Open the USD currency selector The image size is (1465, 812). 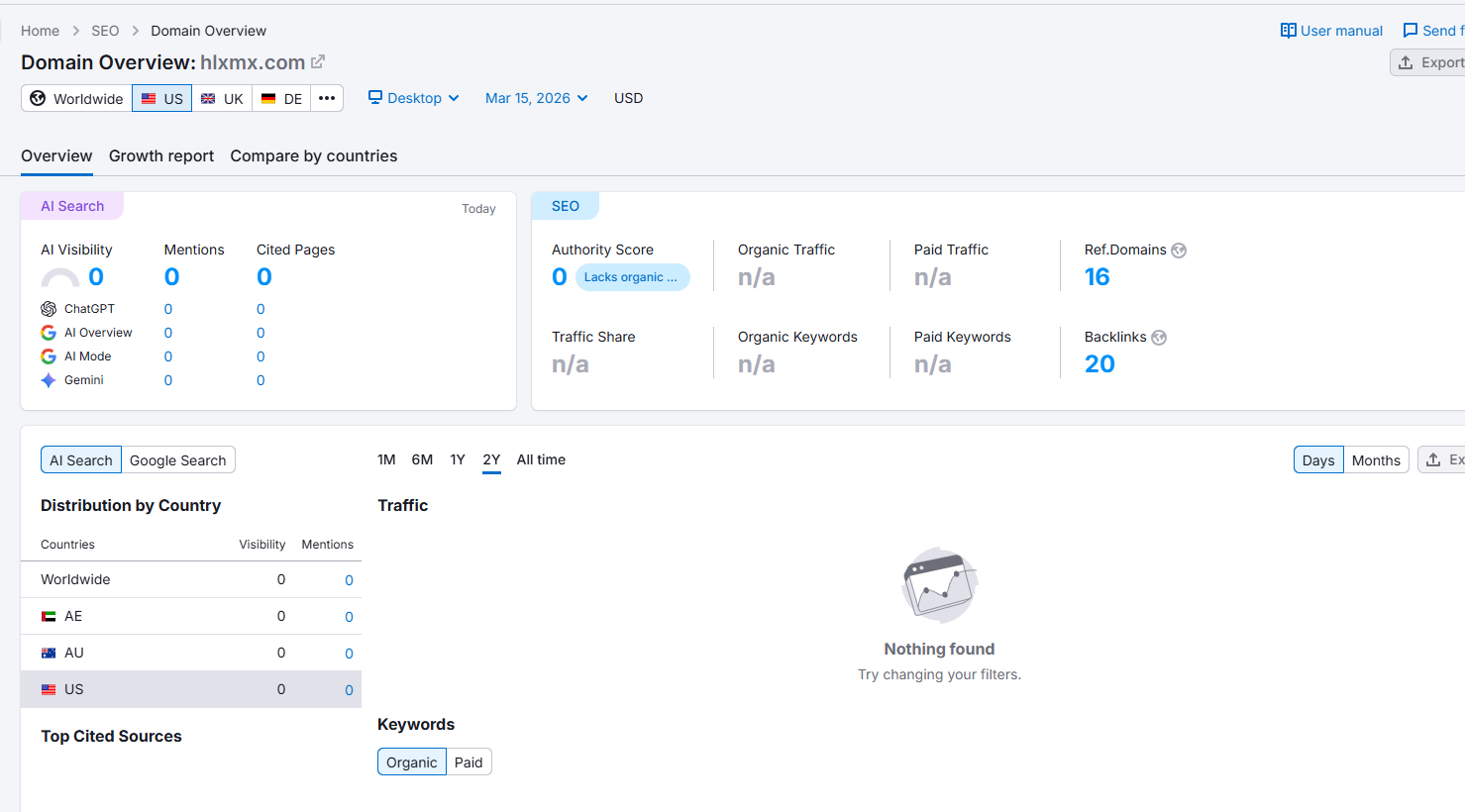[629, 98]
